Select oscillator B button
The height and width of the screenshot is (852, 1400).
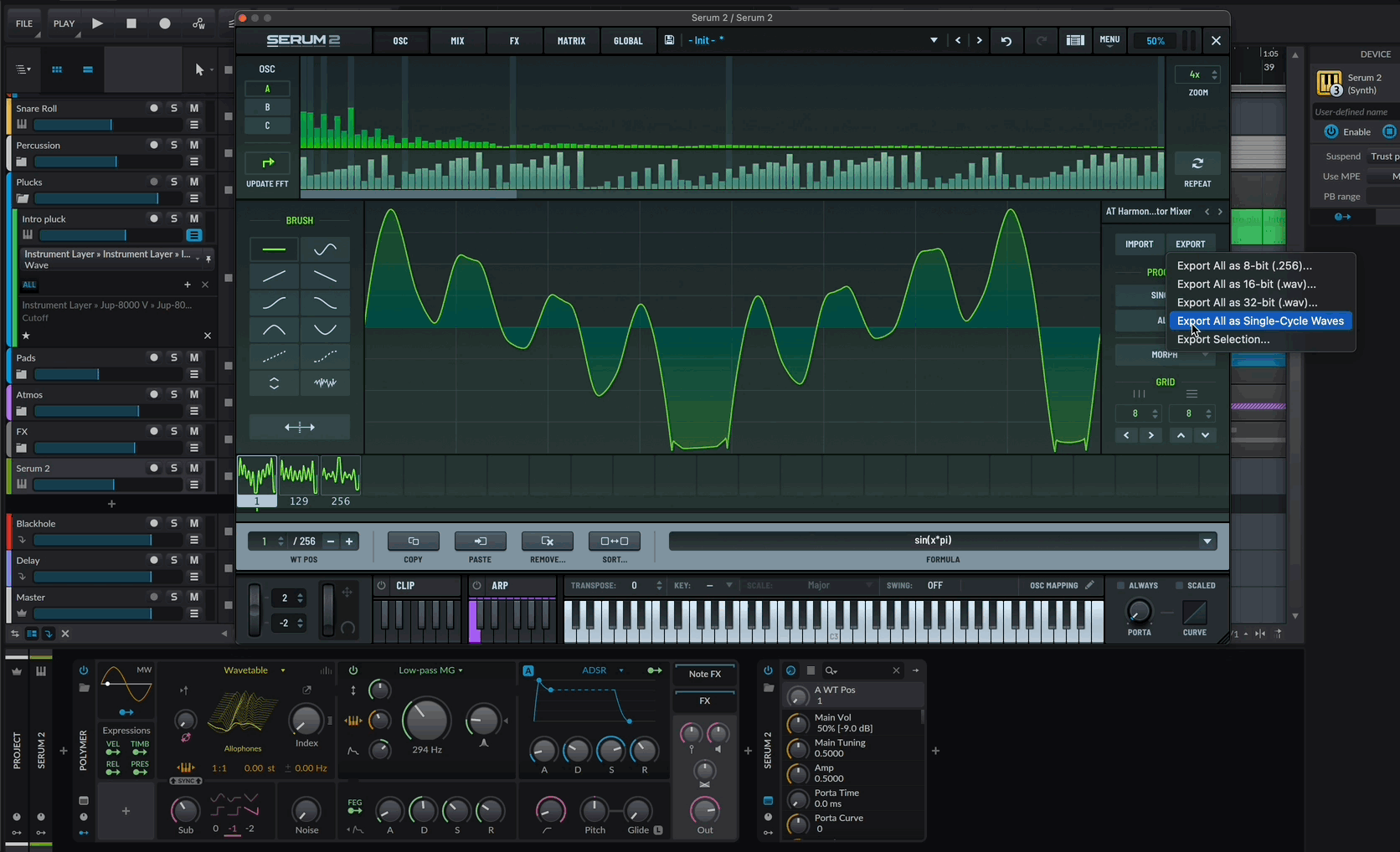coord(267,107)
